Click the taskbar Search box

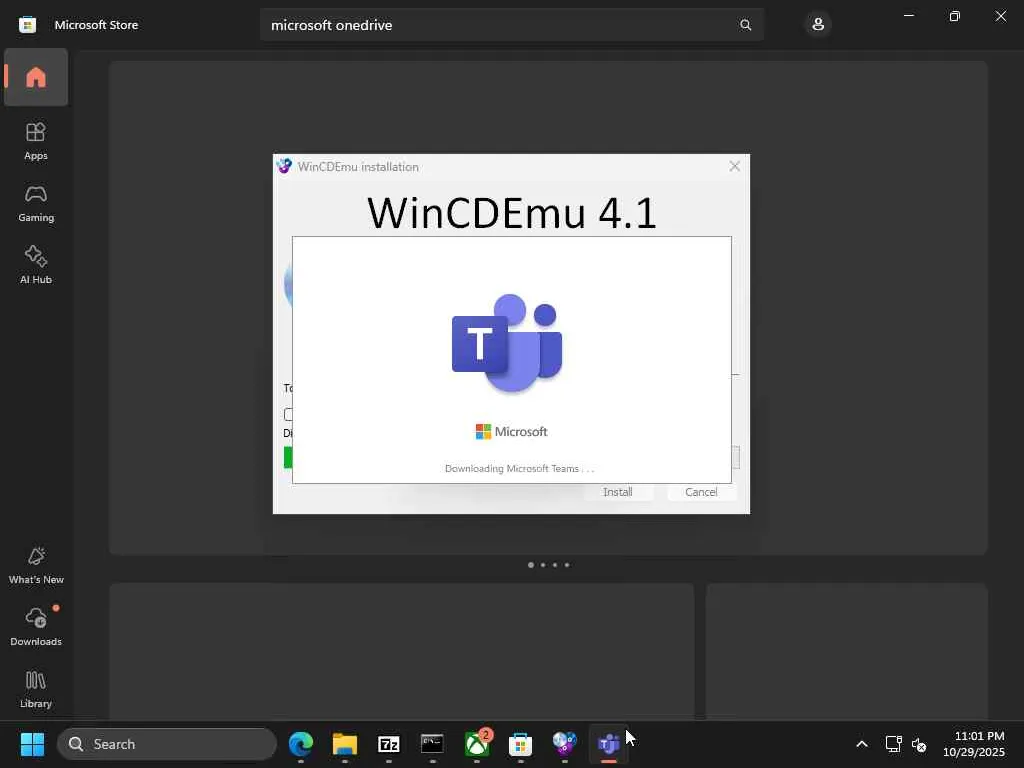(167, 744)
